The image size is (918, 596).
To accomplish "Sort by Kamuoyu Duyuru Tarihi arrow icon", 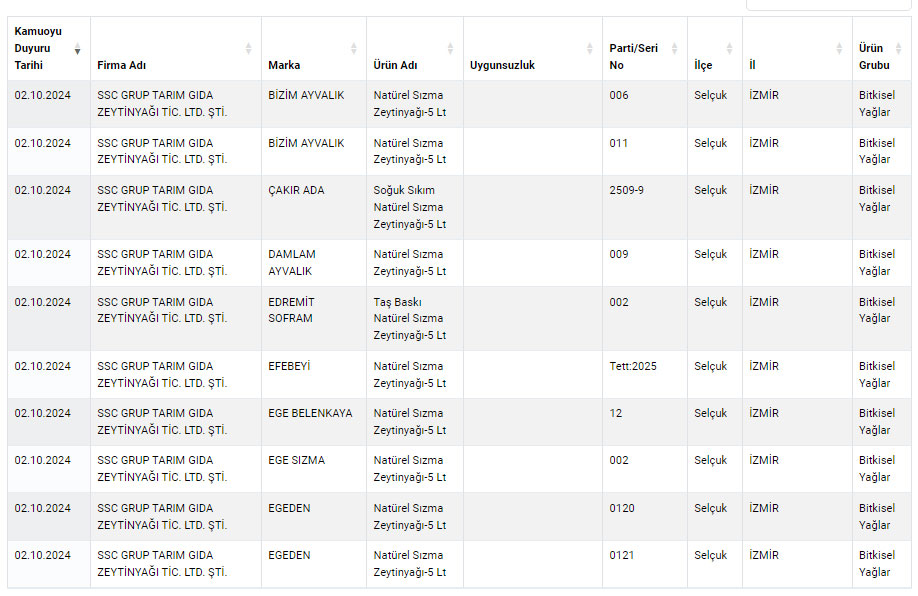I will 77,49.
